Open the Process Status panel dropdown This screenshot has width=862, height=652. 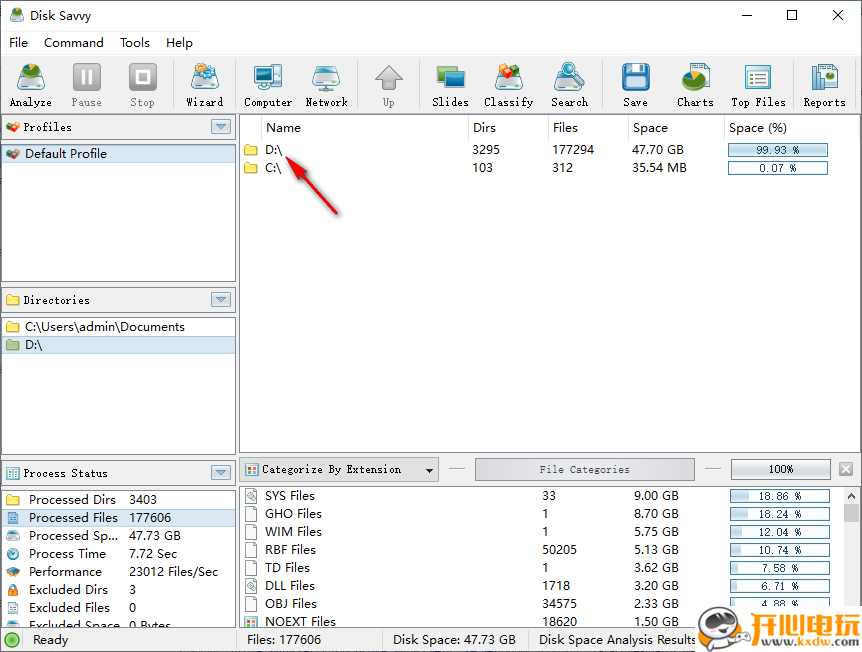coord(221,473)
